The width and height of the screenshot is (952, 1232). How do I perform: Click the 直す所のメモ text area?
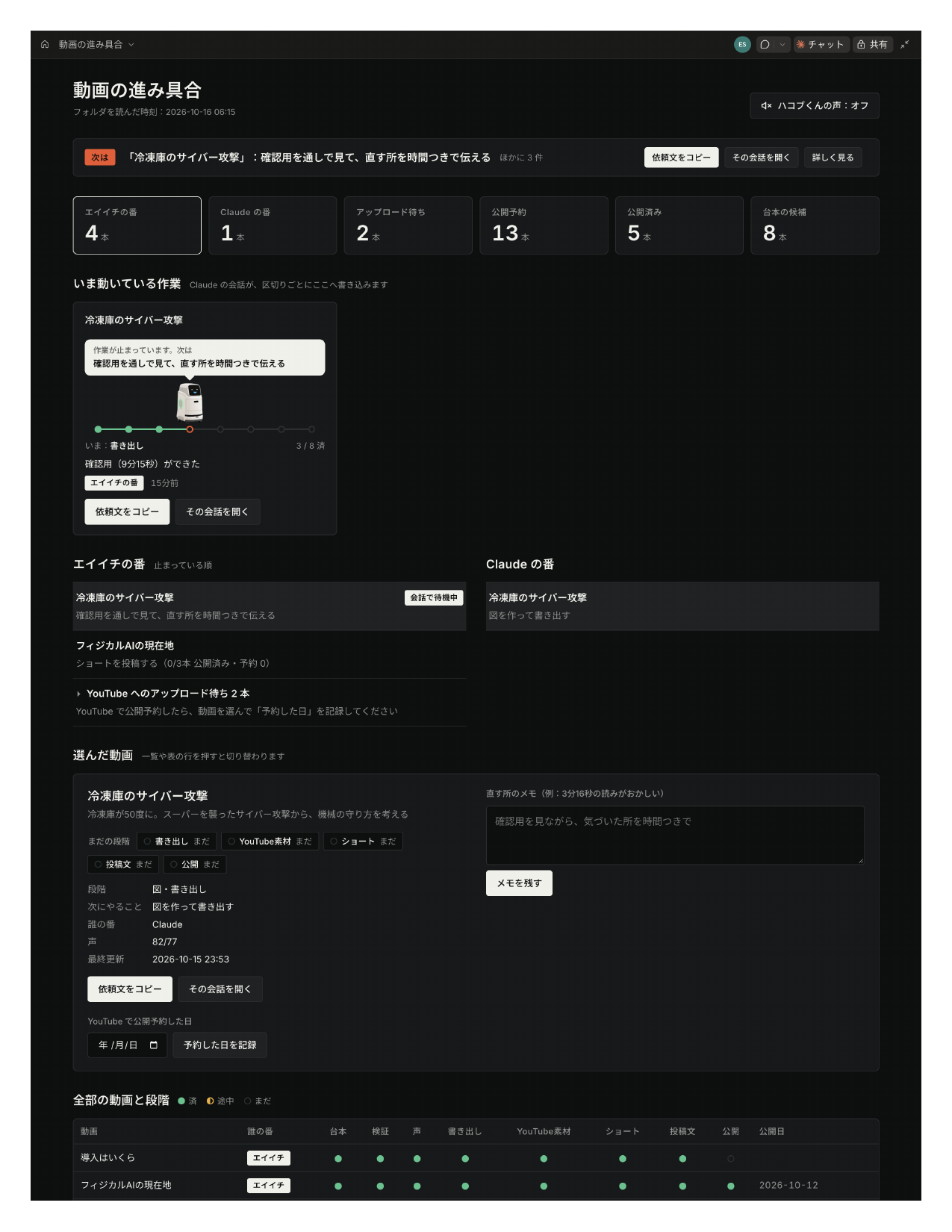[675, 836]
